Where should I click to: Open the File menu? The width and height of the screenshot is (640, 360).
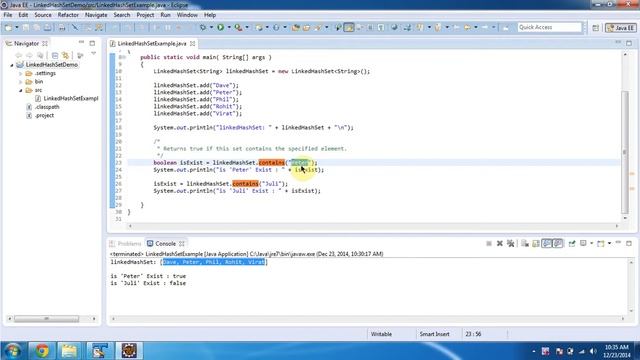pos(8,15)
